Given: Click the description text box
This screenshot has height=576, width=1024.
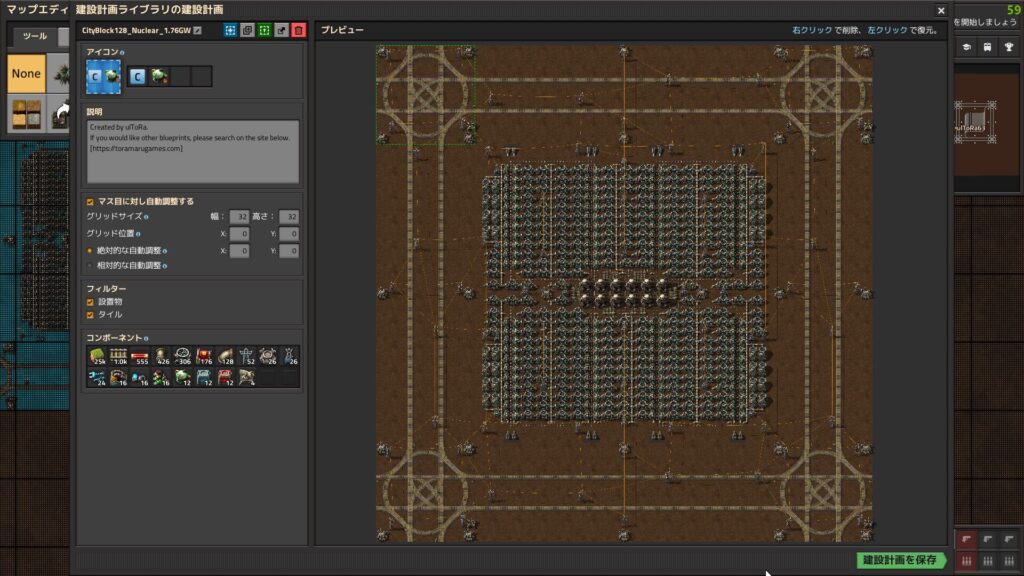Looking at the screenshot, I should pos(193,152).
